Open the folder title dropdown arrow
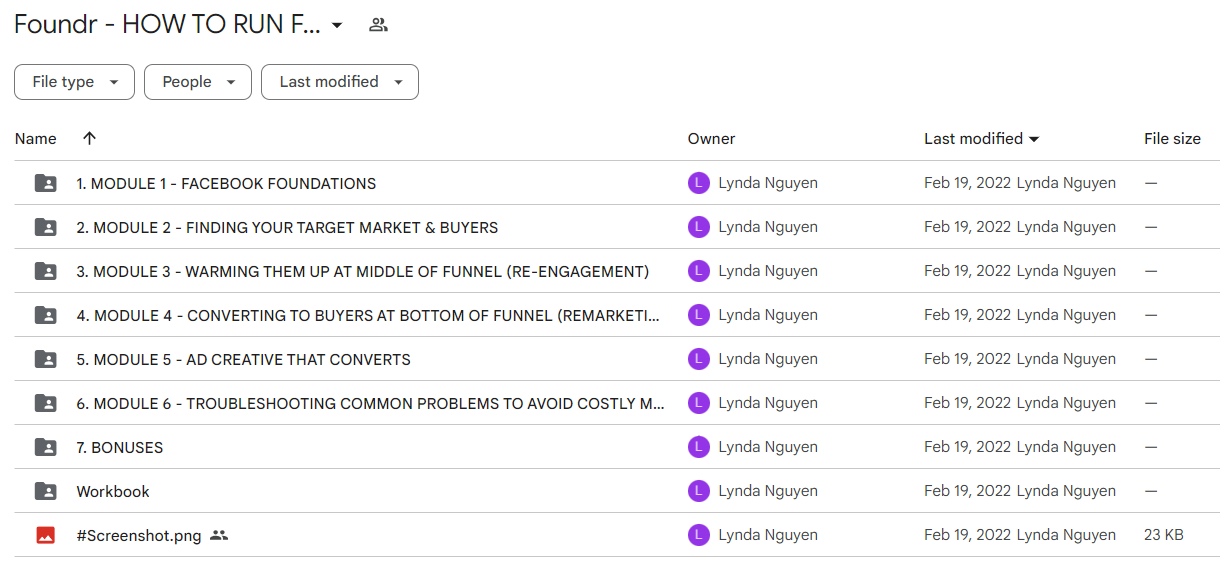 [x=337, y=25]
